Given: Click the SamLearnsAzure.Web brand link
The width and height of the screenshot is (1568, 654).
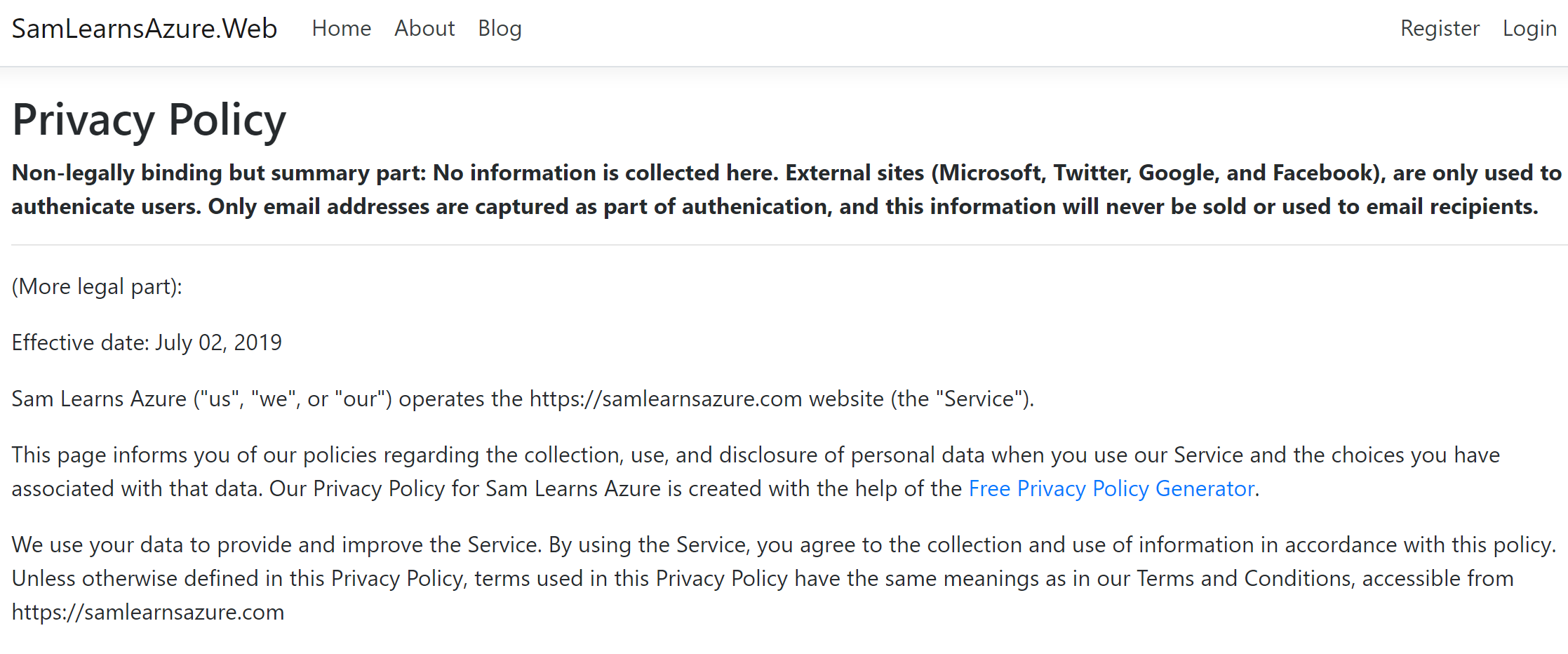Looking at the screenshot, I should pyautogui.click(x=145, y=29).
